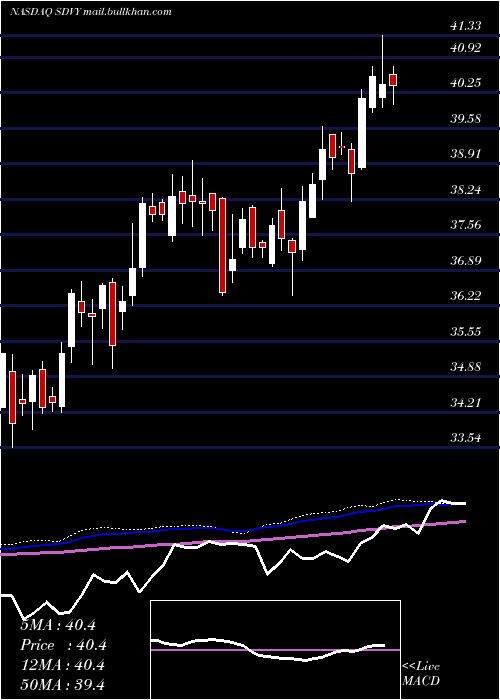
Task: Click inside the MACD inset chart
Action: click(275, 650)
